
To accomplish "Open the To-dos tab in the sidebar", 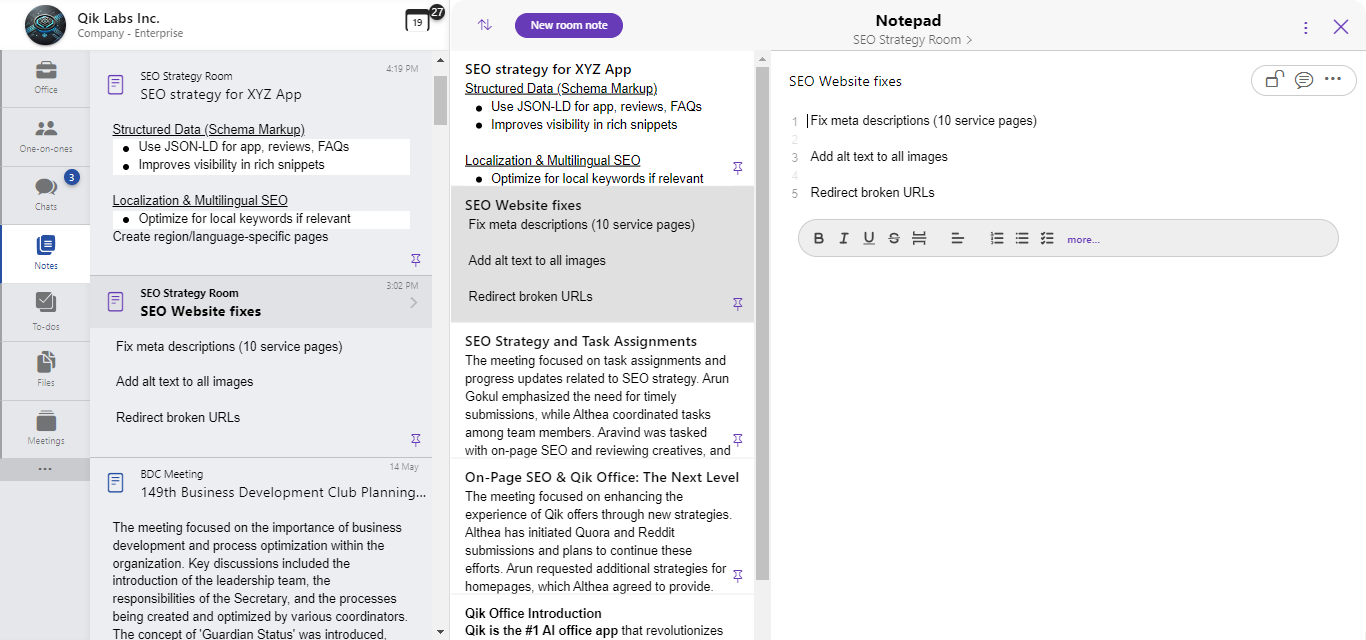I will 45,311.
